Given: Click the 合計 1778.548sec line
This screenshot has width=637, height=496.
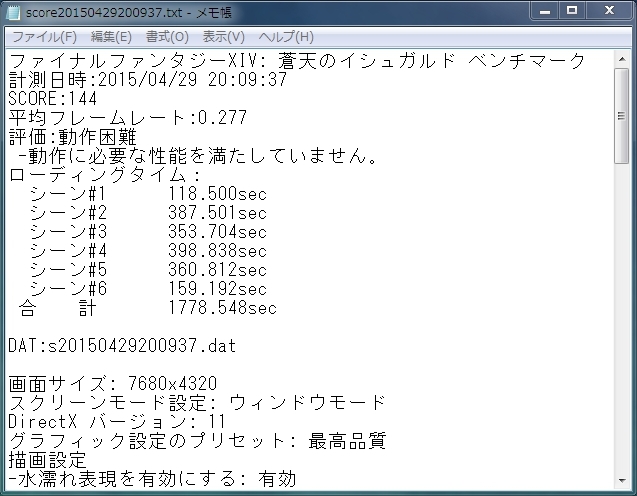Looking at the screenshot, I should point(148,308).
